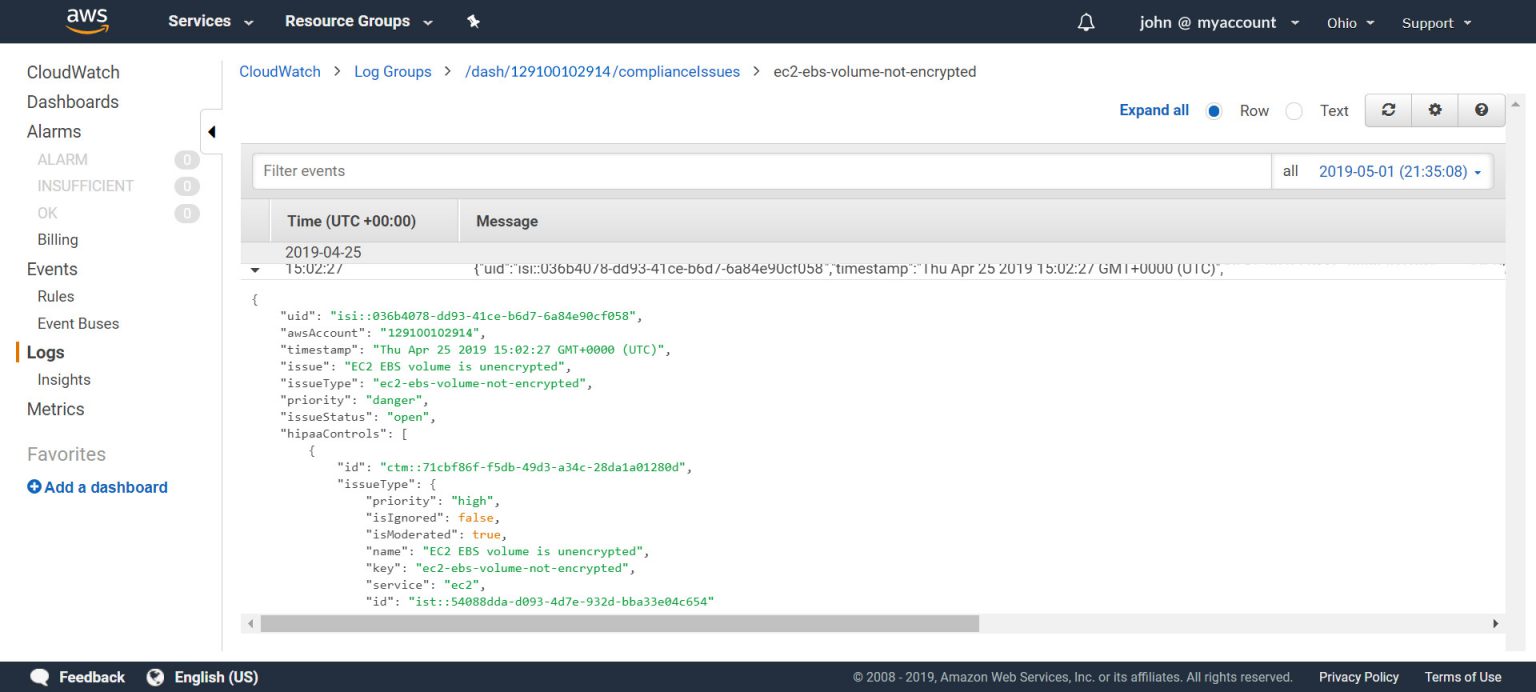Image resolution: width=1536 pixels, height=692 pixels.
Task: Open the Support dropdown menu
Action: 1437,22
